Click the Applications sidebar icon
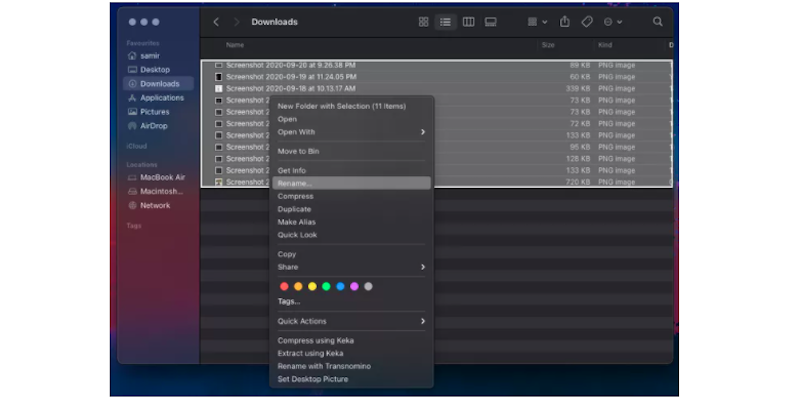 [132, 97]
